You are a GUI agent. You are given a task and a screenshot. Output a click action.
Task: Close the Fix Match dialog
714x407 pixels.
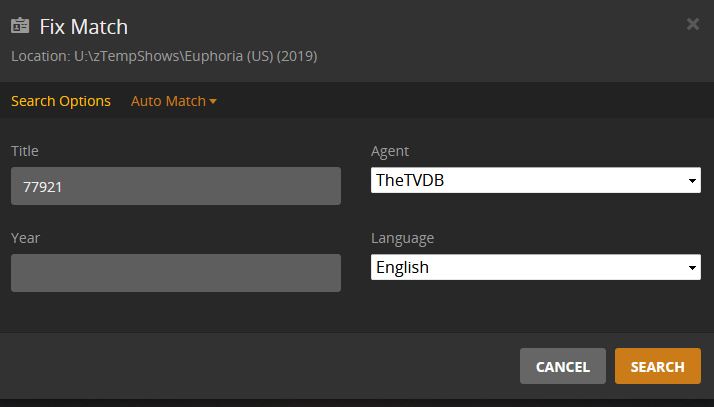[692, 24]
